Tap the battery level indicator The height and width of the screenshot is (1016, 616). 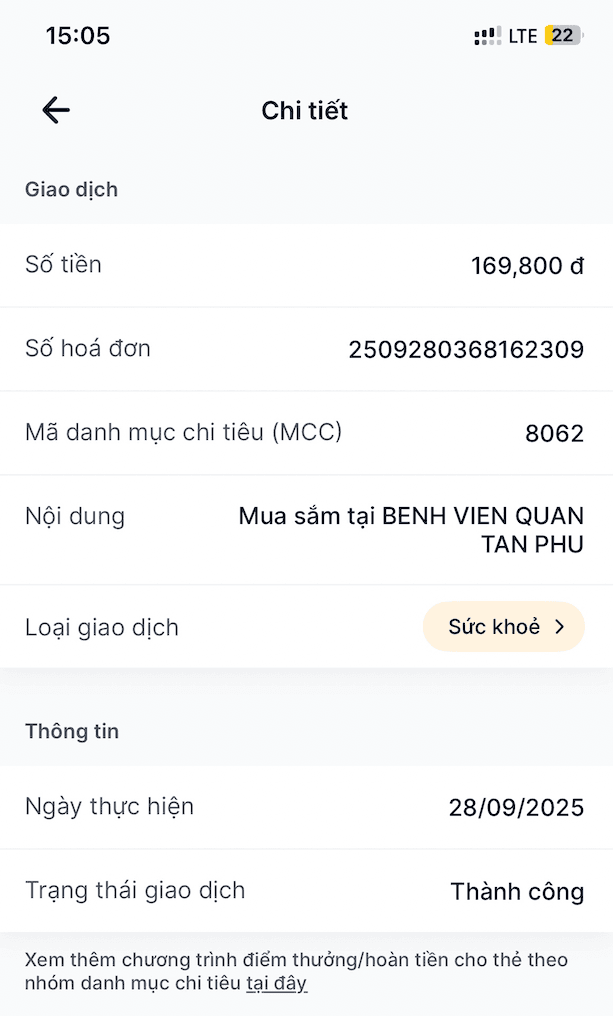(x=562, y=36)
